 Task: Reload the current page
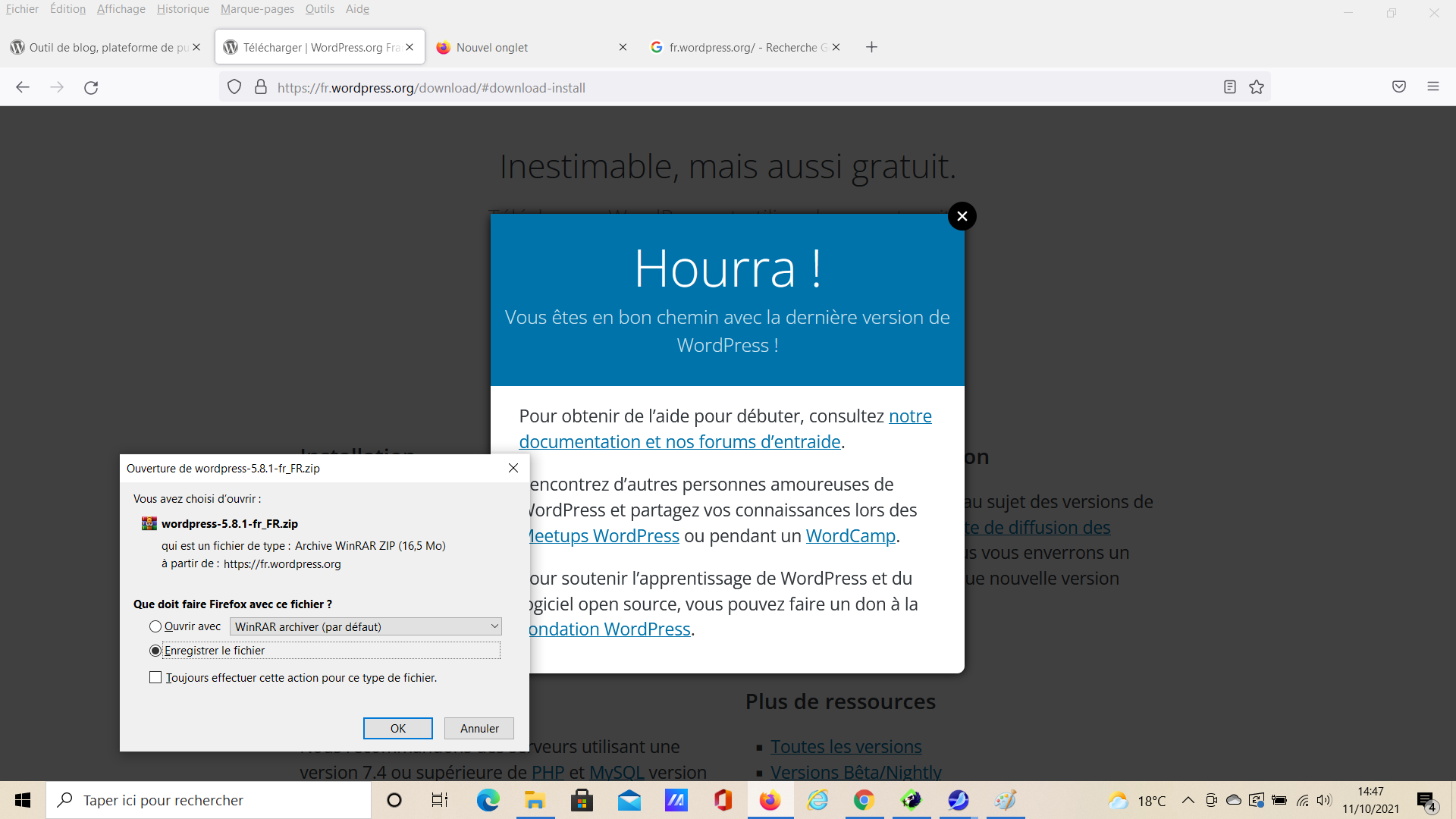[91, 87]
